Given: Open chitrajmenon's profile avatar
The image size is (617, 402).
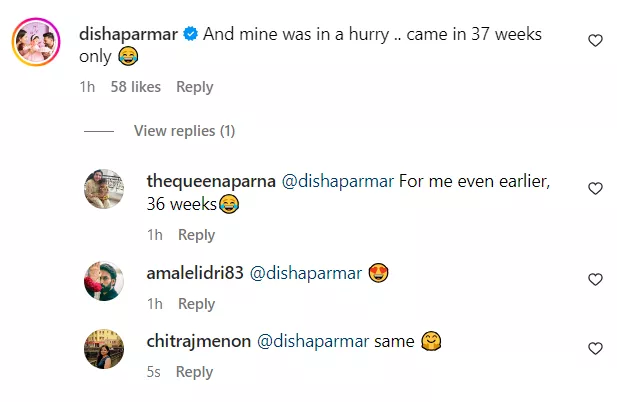Looking at the screenshot, I should click(x=103, y=349).
